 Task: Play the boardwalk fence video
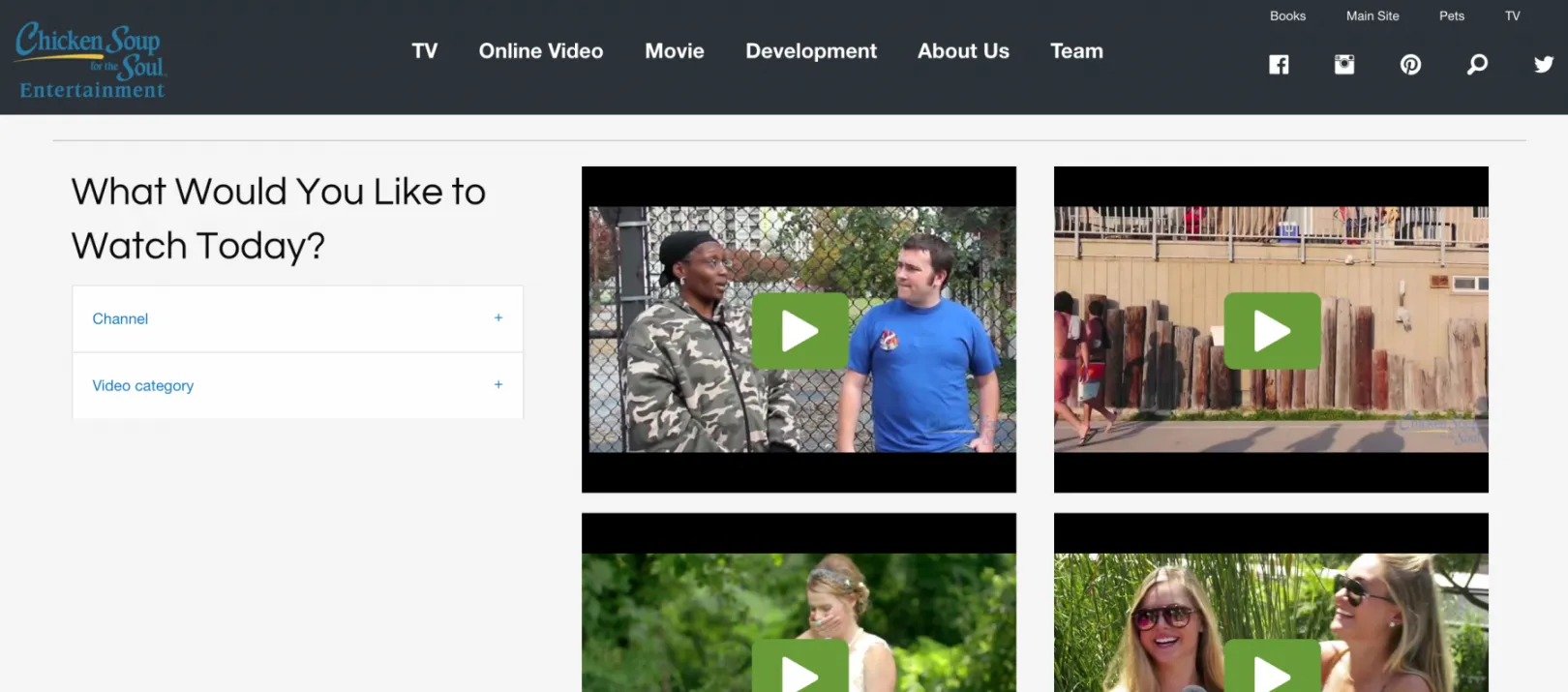(1272, 331)
